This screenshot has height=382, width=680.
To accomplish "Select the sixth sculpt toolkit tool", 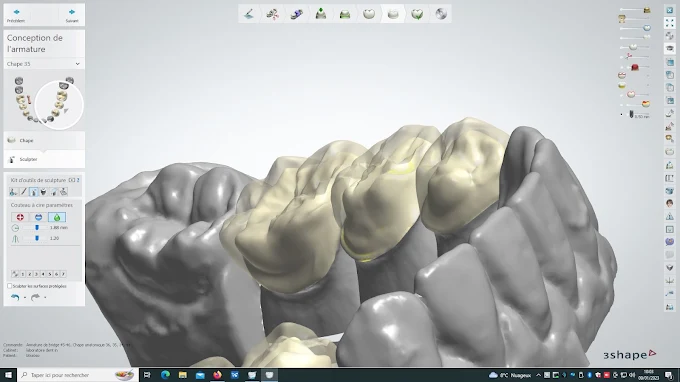I will click(x=63, y=192).
